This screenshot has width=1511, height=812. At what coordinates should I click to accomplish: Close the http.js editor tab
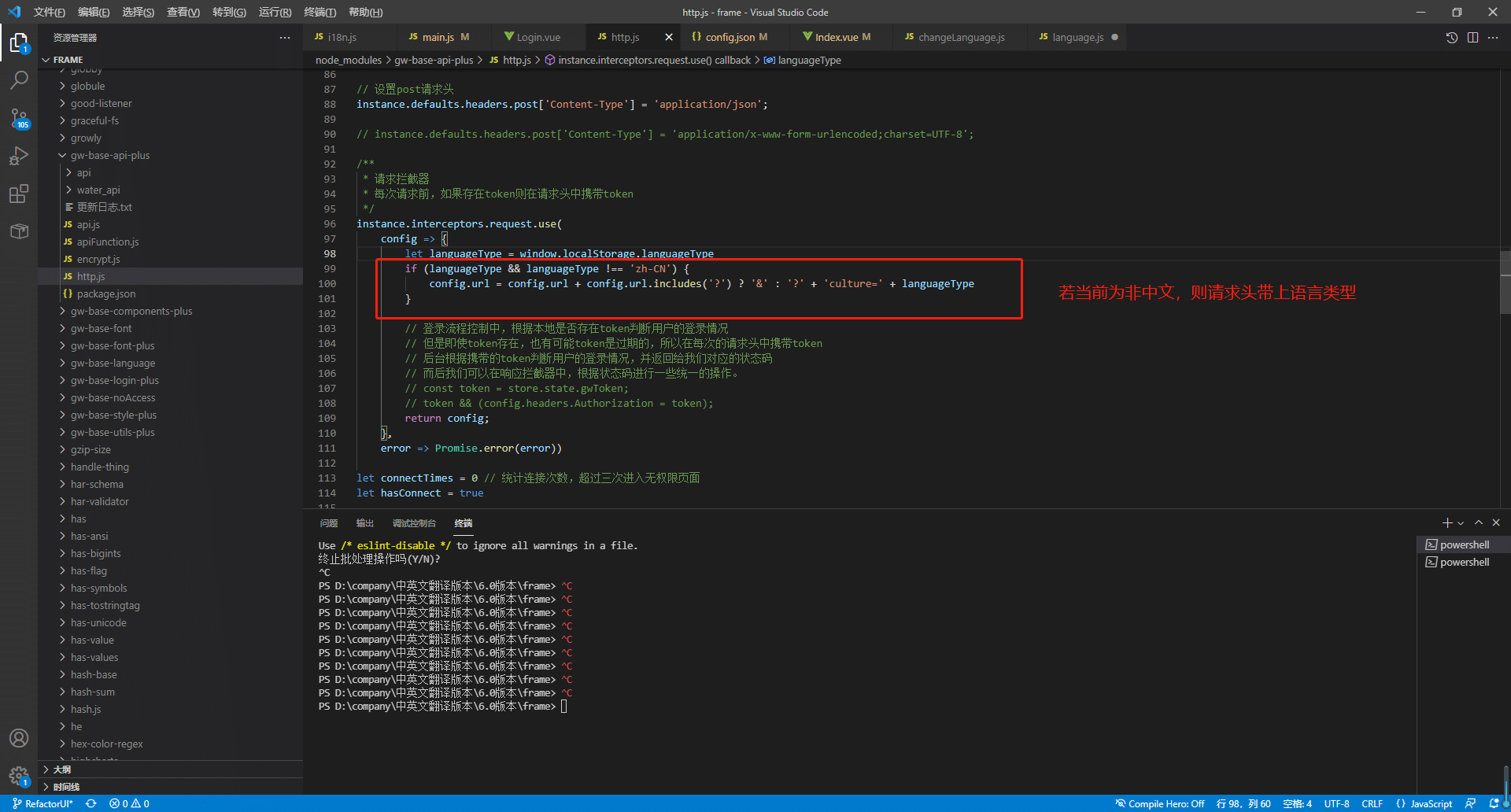[x=669, y=37]
